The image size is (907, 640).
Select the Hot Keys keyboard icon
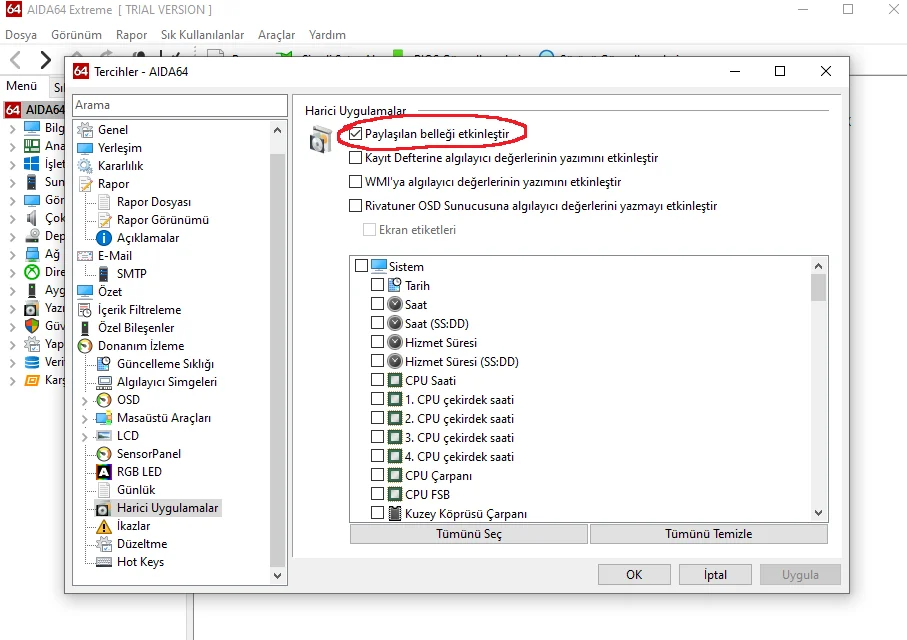pos(104,562)
